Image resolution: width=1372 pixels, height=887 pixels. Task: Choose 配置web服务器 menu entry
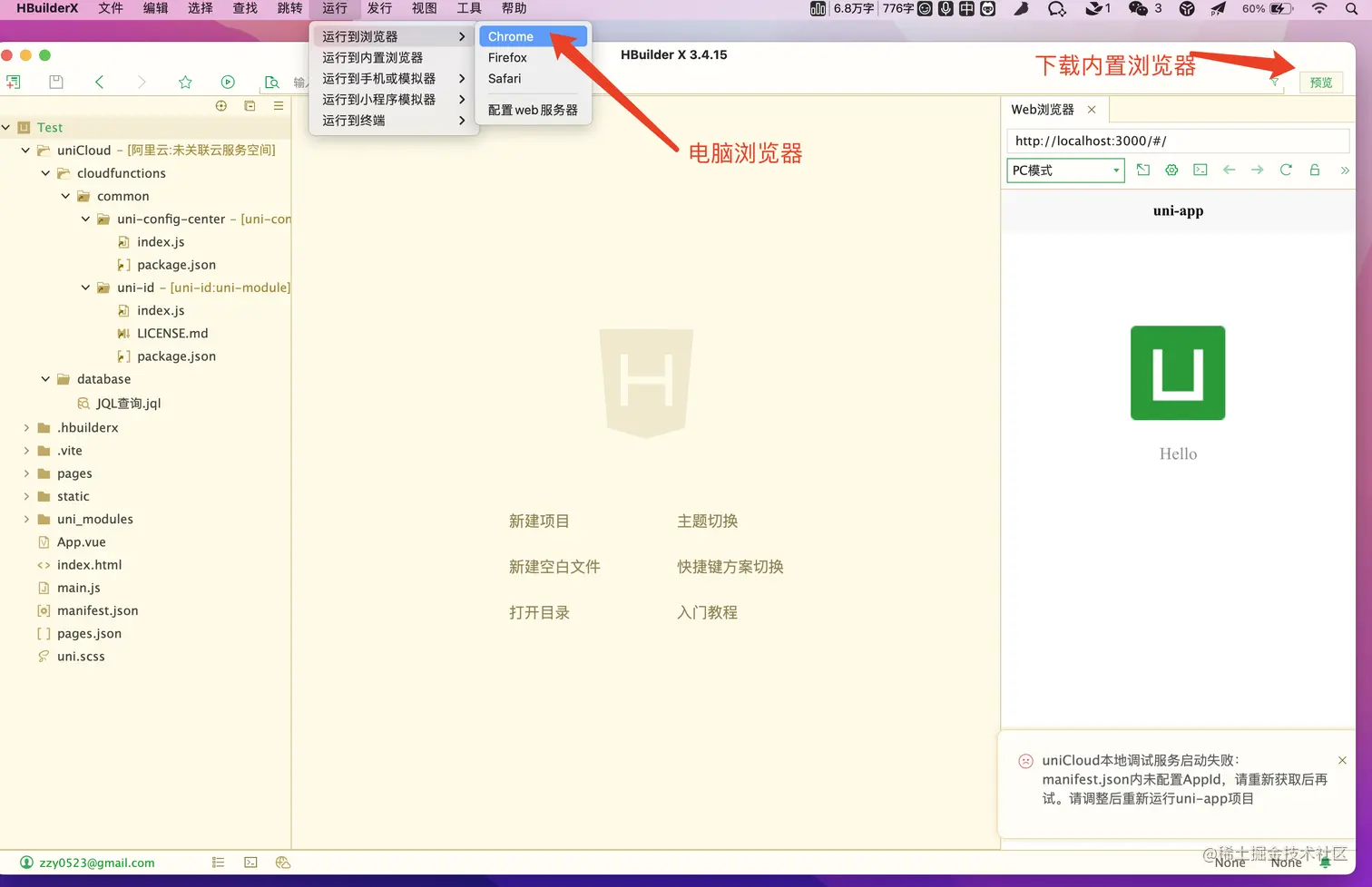click(533, 110)
